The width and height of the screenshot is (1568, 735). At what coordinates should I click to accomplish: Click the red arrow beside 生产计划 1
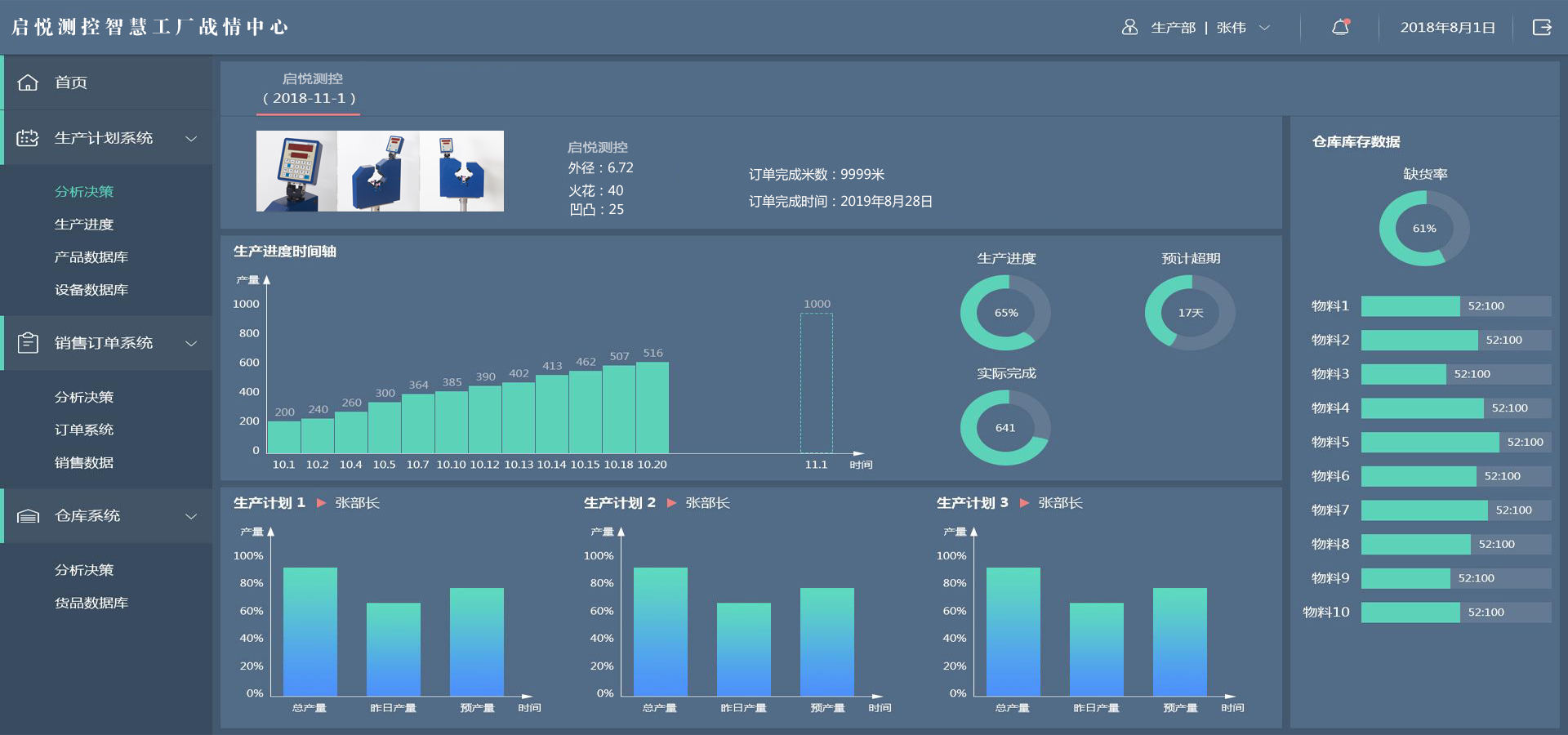(321, 503)
